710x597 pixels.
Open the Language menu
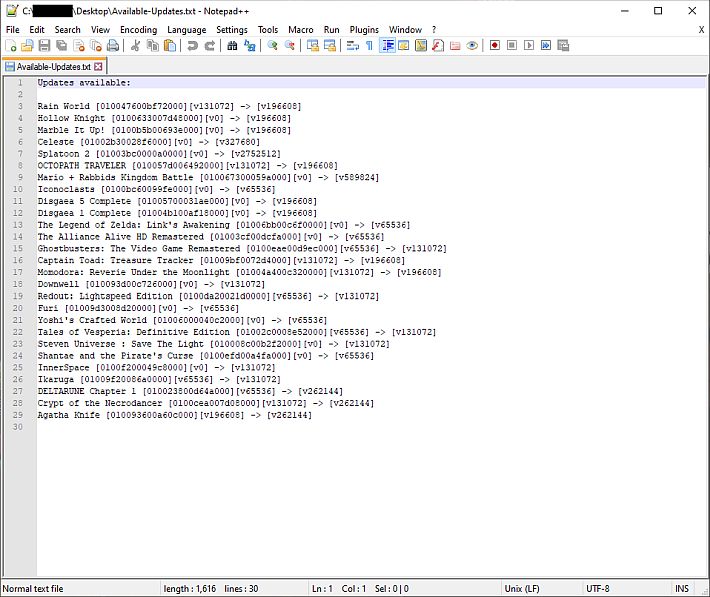(x=186, y=30)
